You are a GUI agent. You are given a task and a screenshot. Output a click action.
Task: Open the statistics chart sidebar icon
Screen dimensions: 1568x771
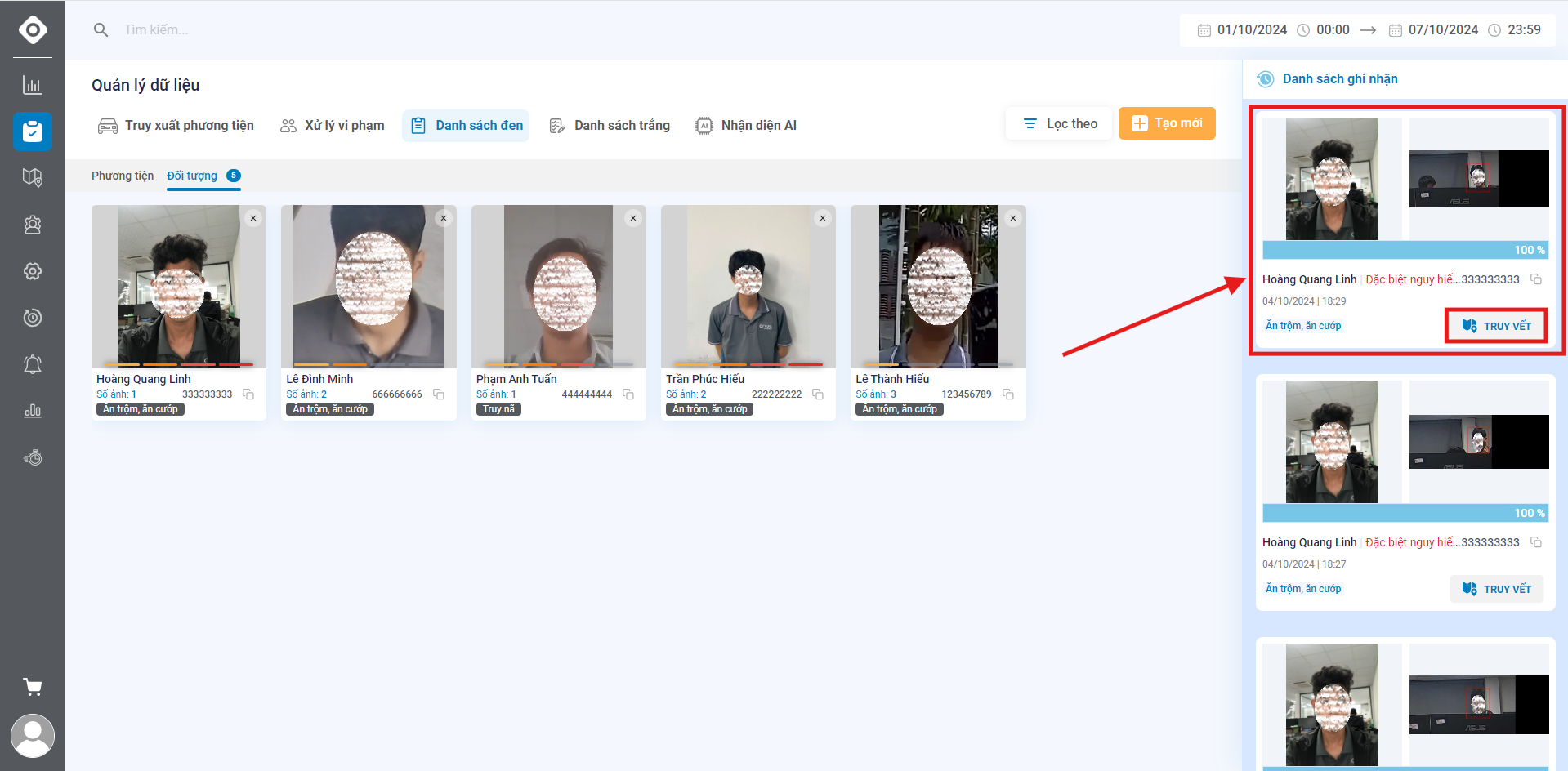(33, 85)
